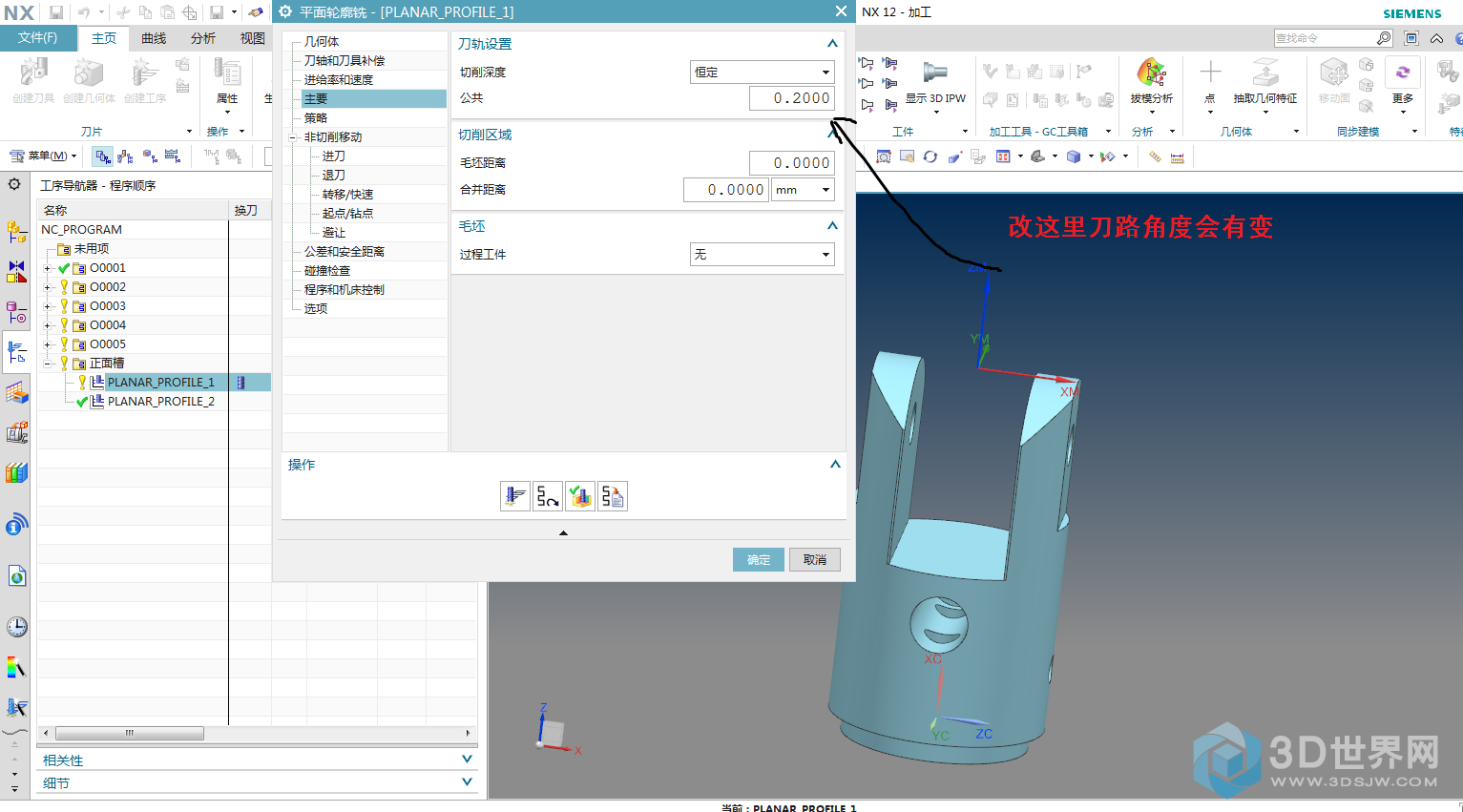
Task: Click the List tool path icon
Action: click(x=613, y=496)
